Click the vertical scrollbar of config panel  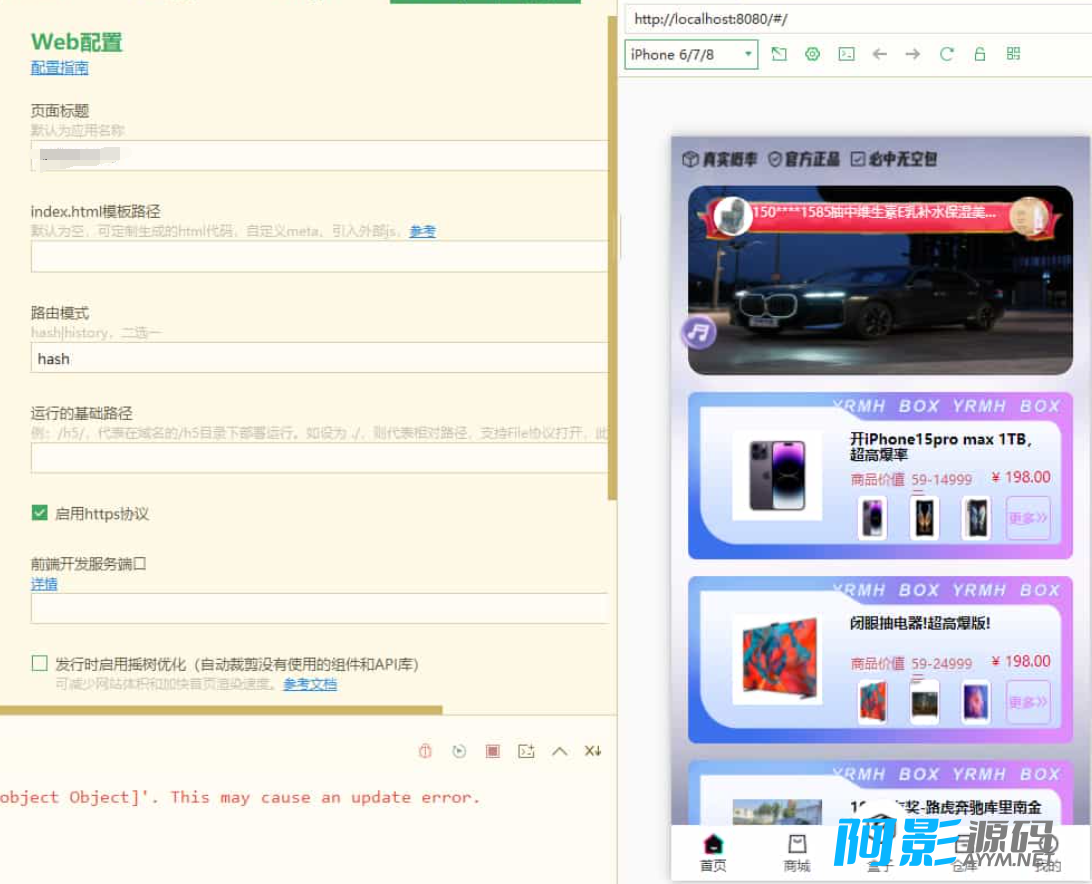[x=612, y=258]
